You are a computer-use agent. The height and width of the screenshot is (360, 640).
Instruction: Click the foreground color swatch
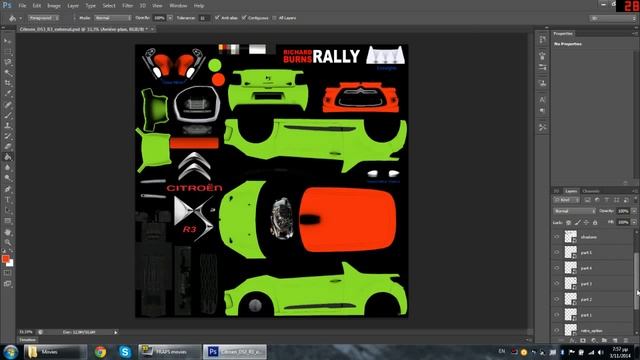click(5, 259)
